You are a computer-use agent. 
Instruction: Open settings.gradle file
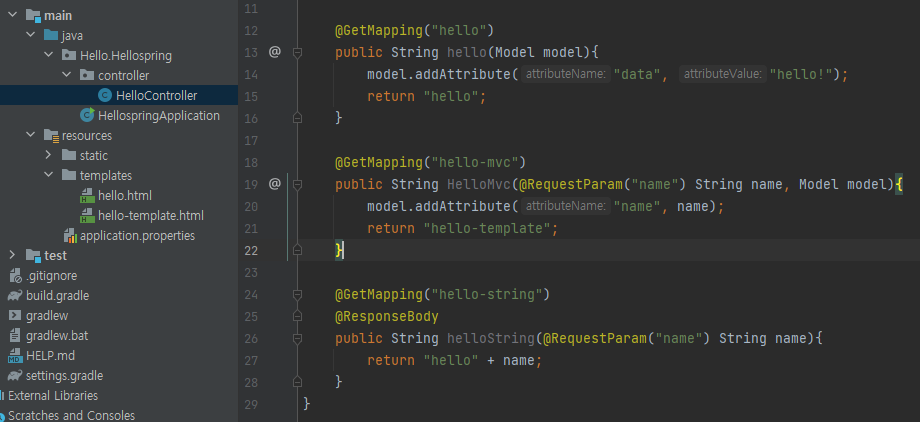65,375
